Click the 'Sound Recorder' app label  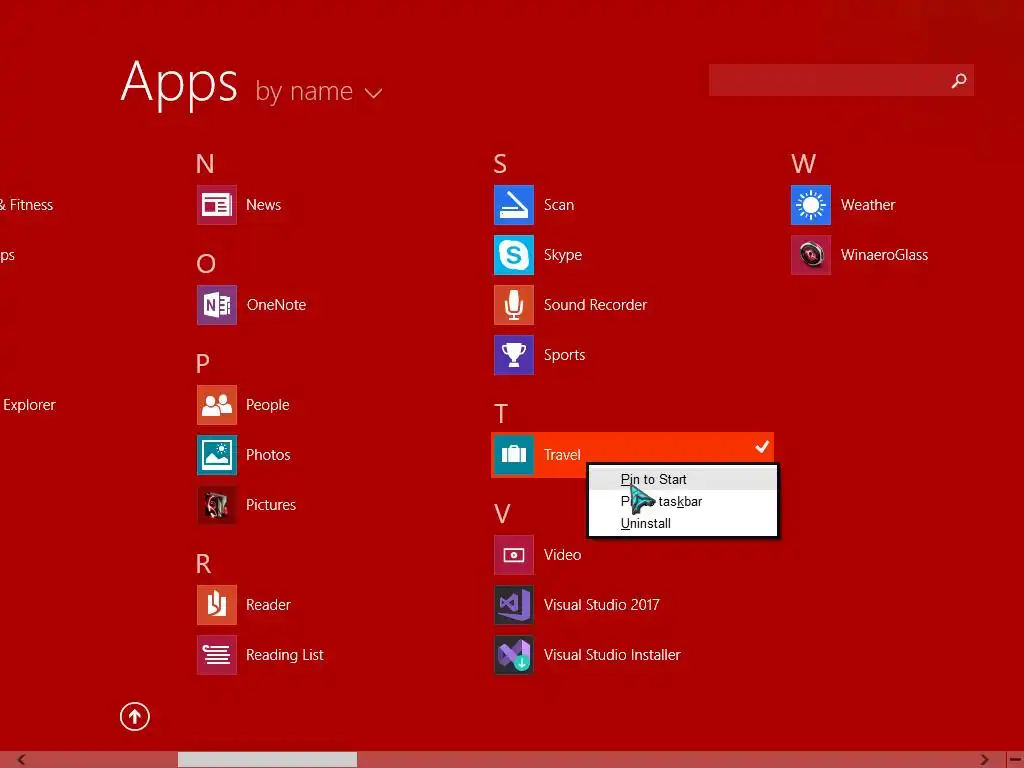[595, 305]
